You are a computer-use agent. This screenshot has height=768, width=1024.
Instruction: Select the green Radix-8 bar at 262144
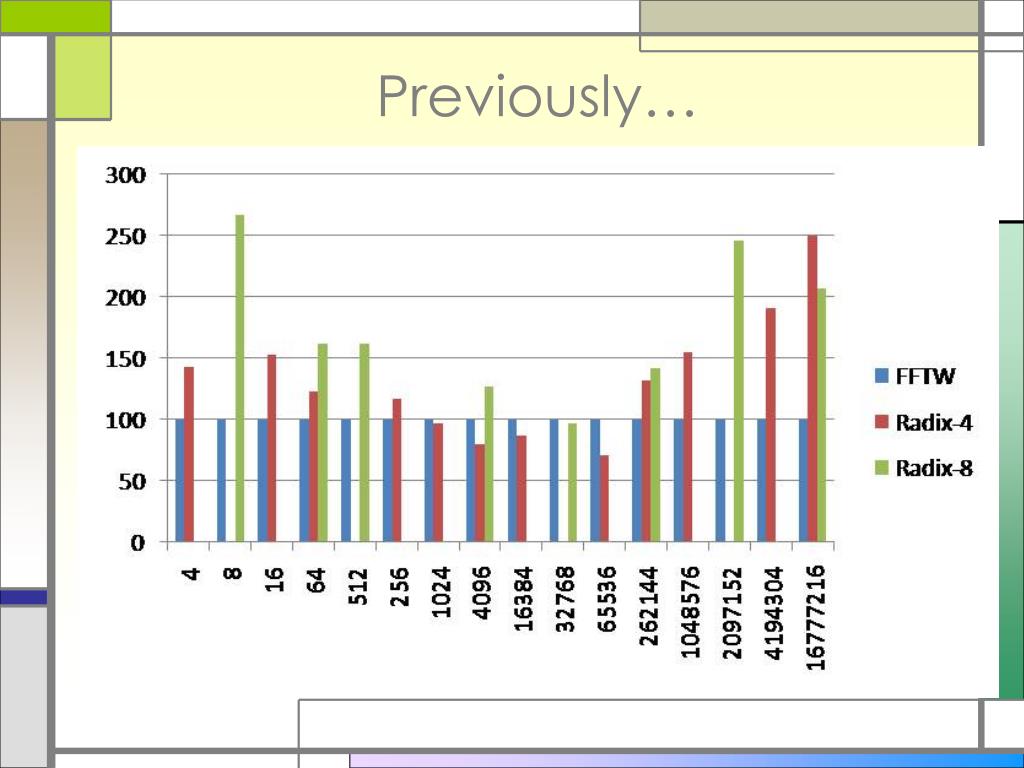pyautogui.click(x=656, y=455)
